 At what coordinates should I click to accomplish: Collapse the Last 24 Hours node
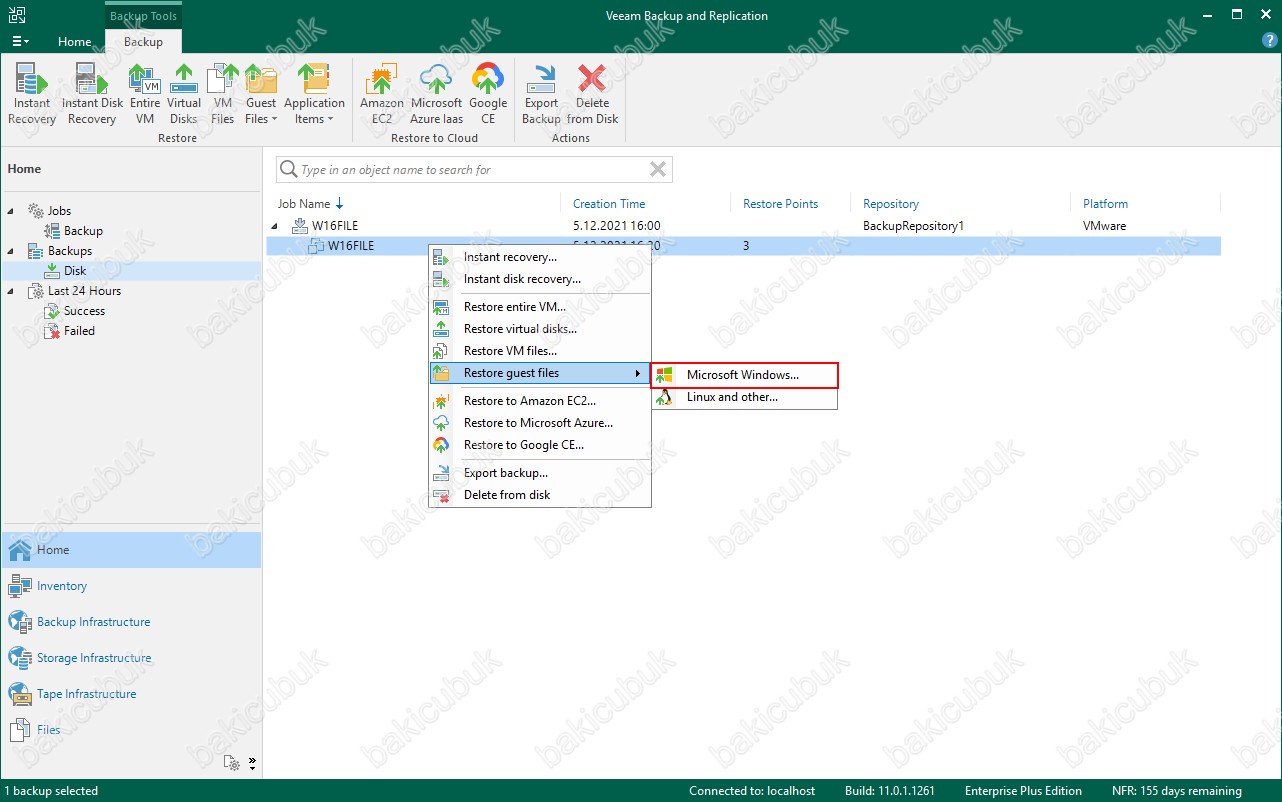coord(11,291)
